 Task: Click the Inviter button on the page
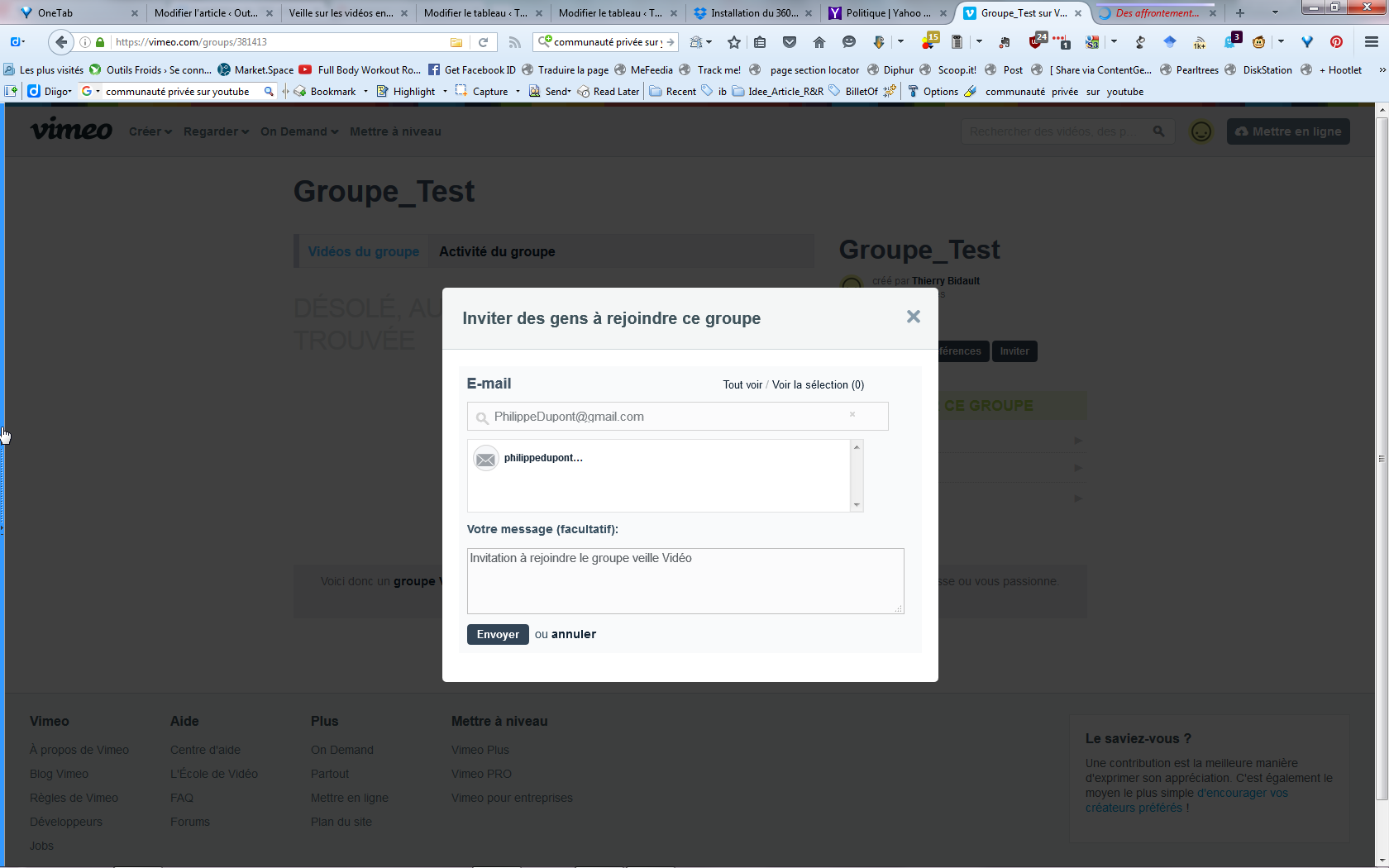point(1014,351)
